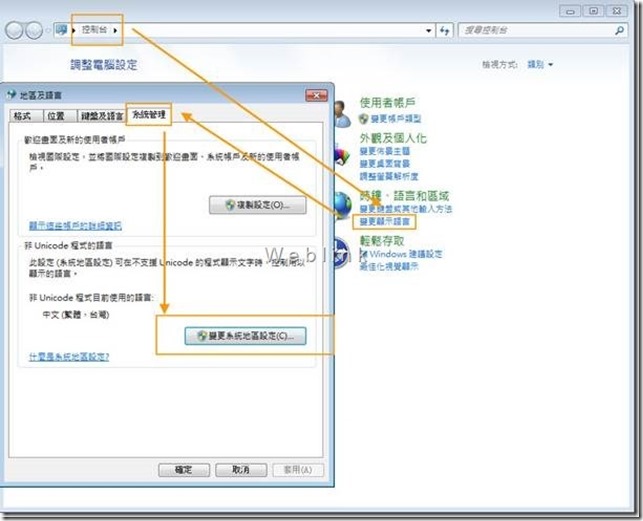The width and height of the screenshot is (643, 521).
Task: Click the 控制台 breadcrumb in address bar
Action: pos(94,30)
